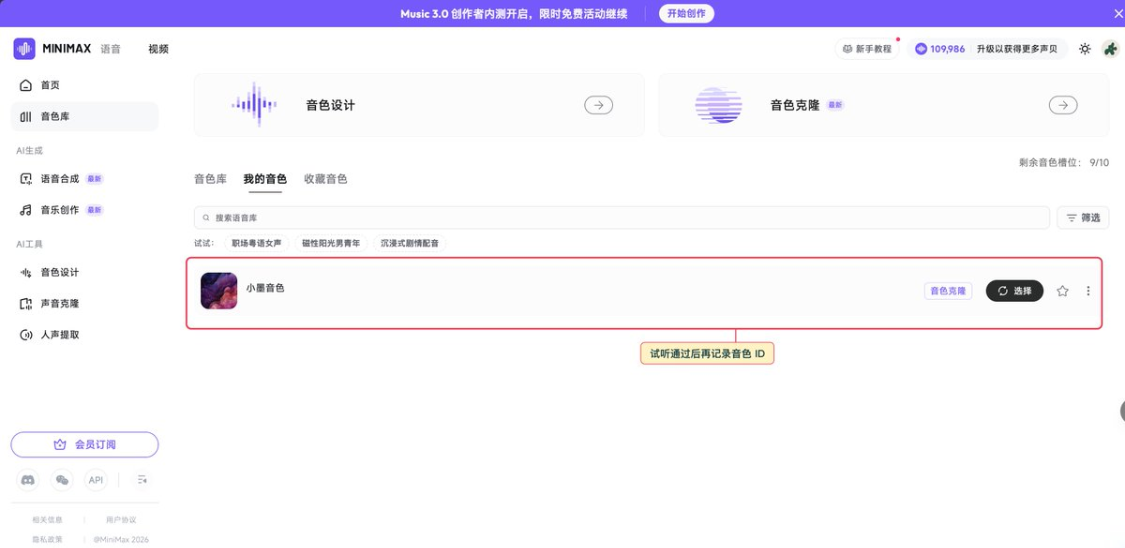Screen dimensions: 1125x548
Task: Open the 用户协议 footer link
Action: [121, 520]
